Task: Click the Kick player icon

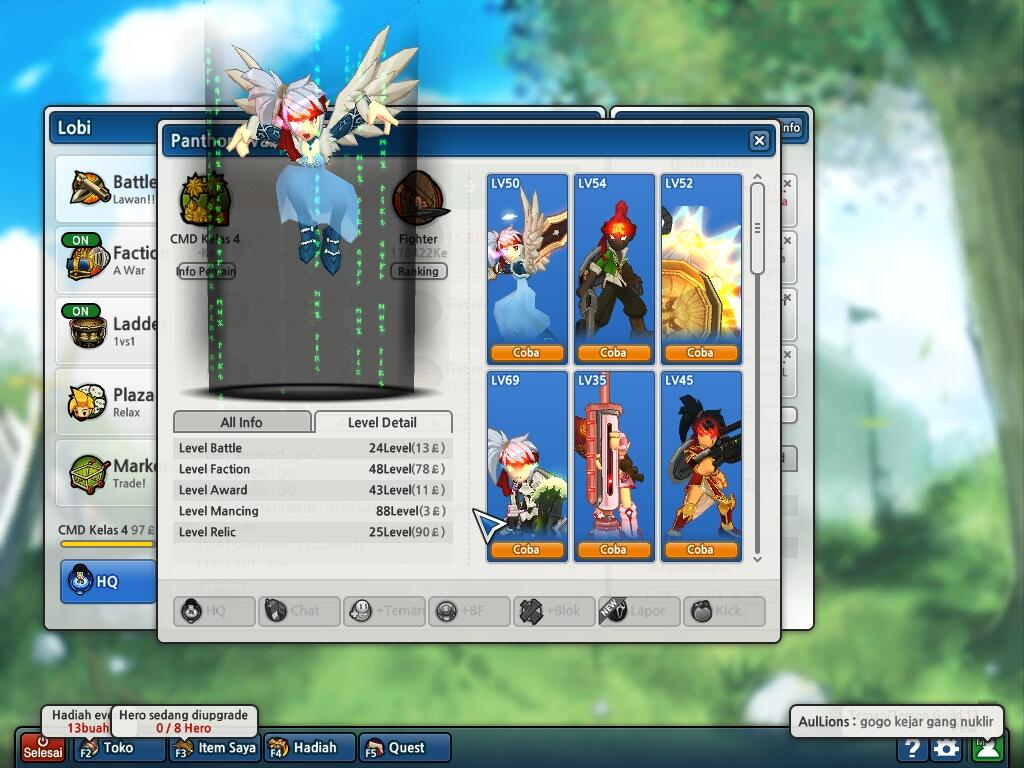Action: click(701, 611)
